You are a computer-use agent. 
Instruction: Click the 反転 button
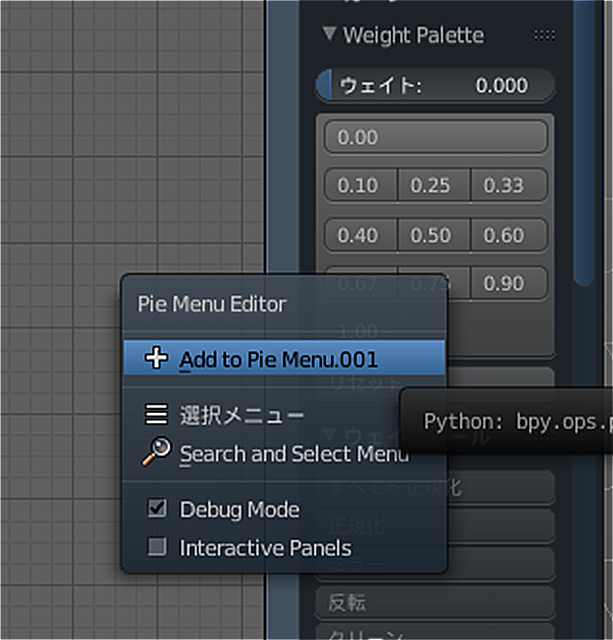click(x=435, y=603)
